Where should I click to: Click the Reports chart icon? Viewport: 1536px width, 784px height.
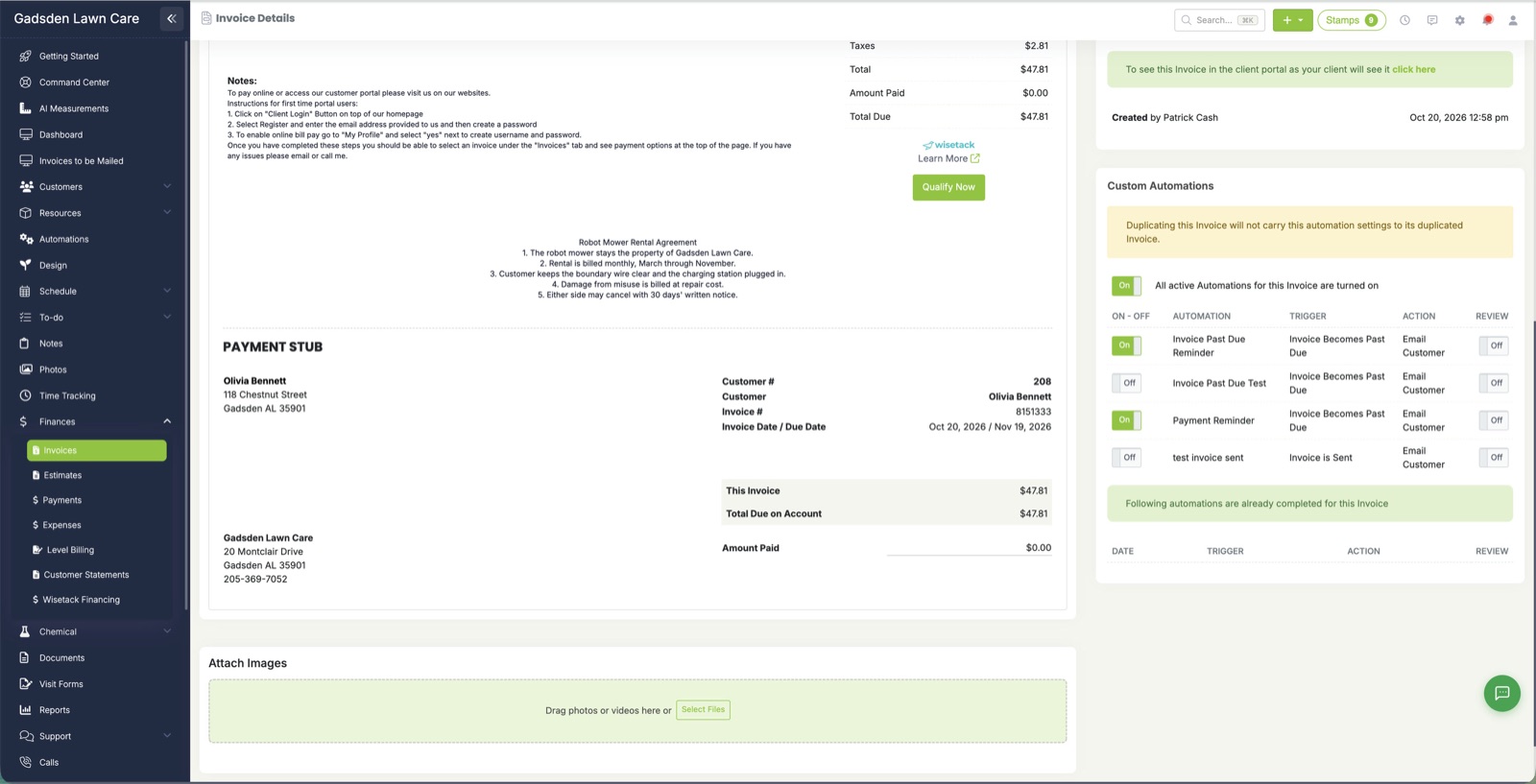tap(26, 710)
